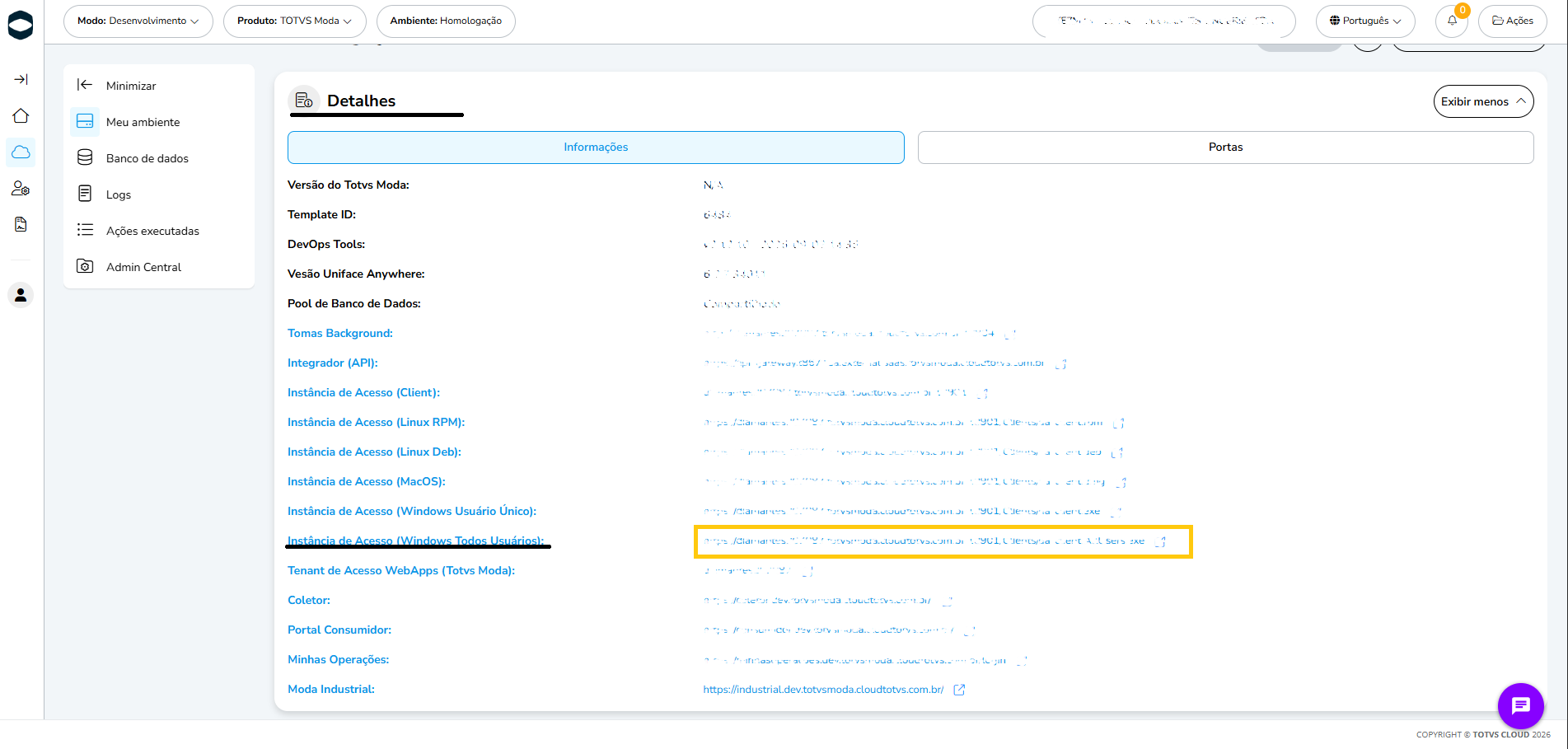Click Instância de Acesso (Windows Usuário Único)
The width and height of the screenshot is (1568, 749).
pyautogui.click(x=412, y=511)
